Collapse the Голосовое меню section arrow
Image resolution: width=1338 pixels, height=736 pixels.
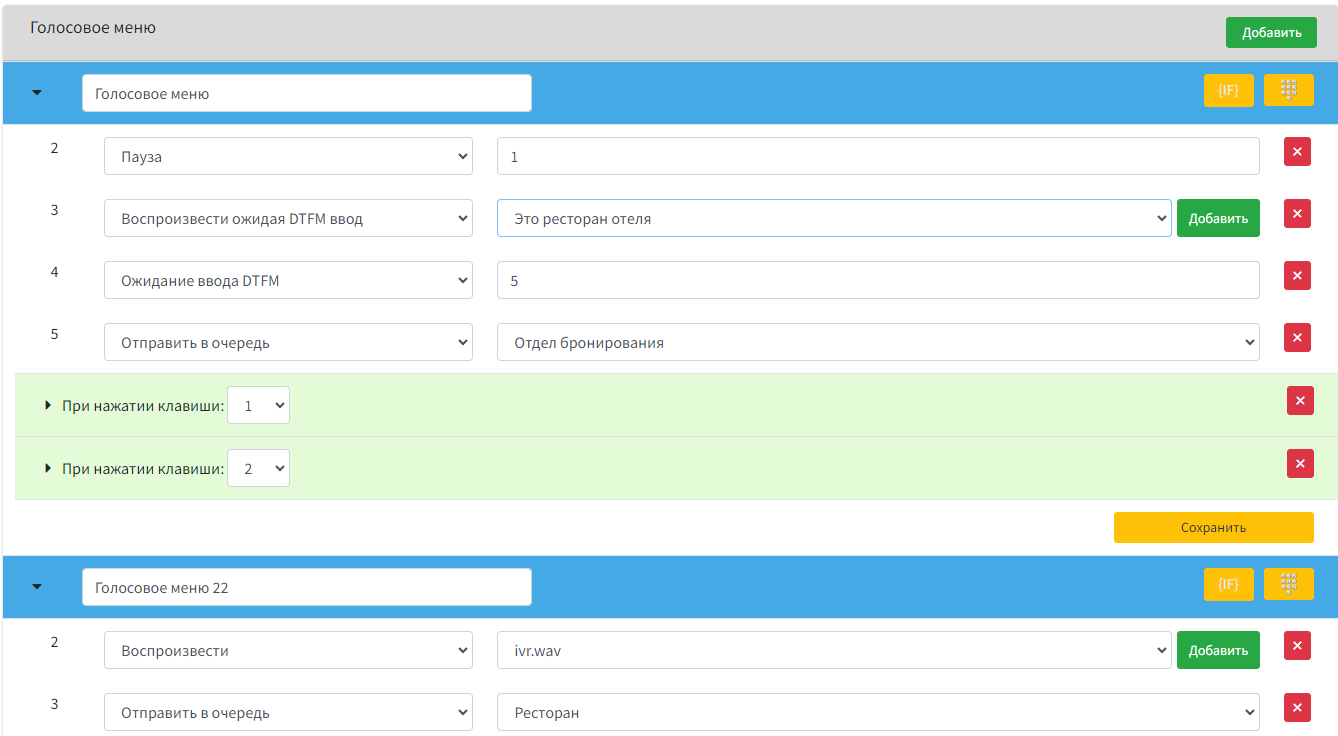tap(37, 93)
